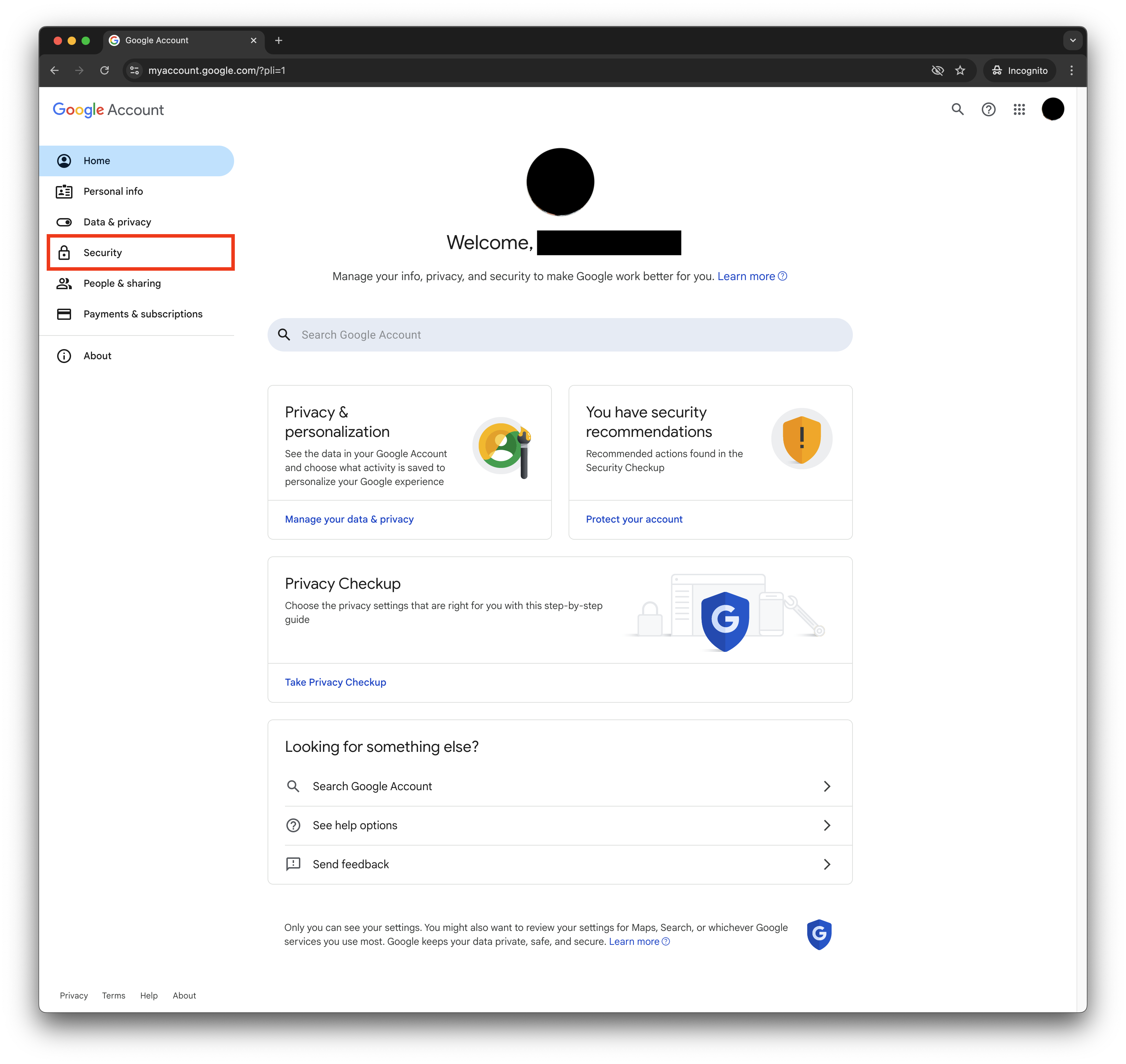Click third-party cookies blocked eye icon

[x=937, y=70]
